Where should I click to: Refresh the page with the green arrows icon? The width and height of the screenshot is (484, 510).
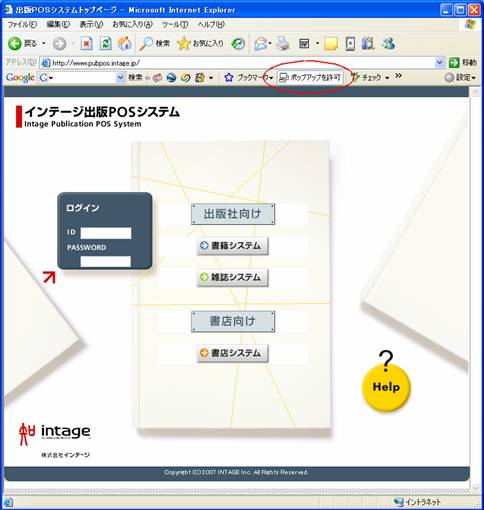[x=106, y=44]
